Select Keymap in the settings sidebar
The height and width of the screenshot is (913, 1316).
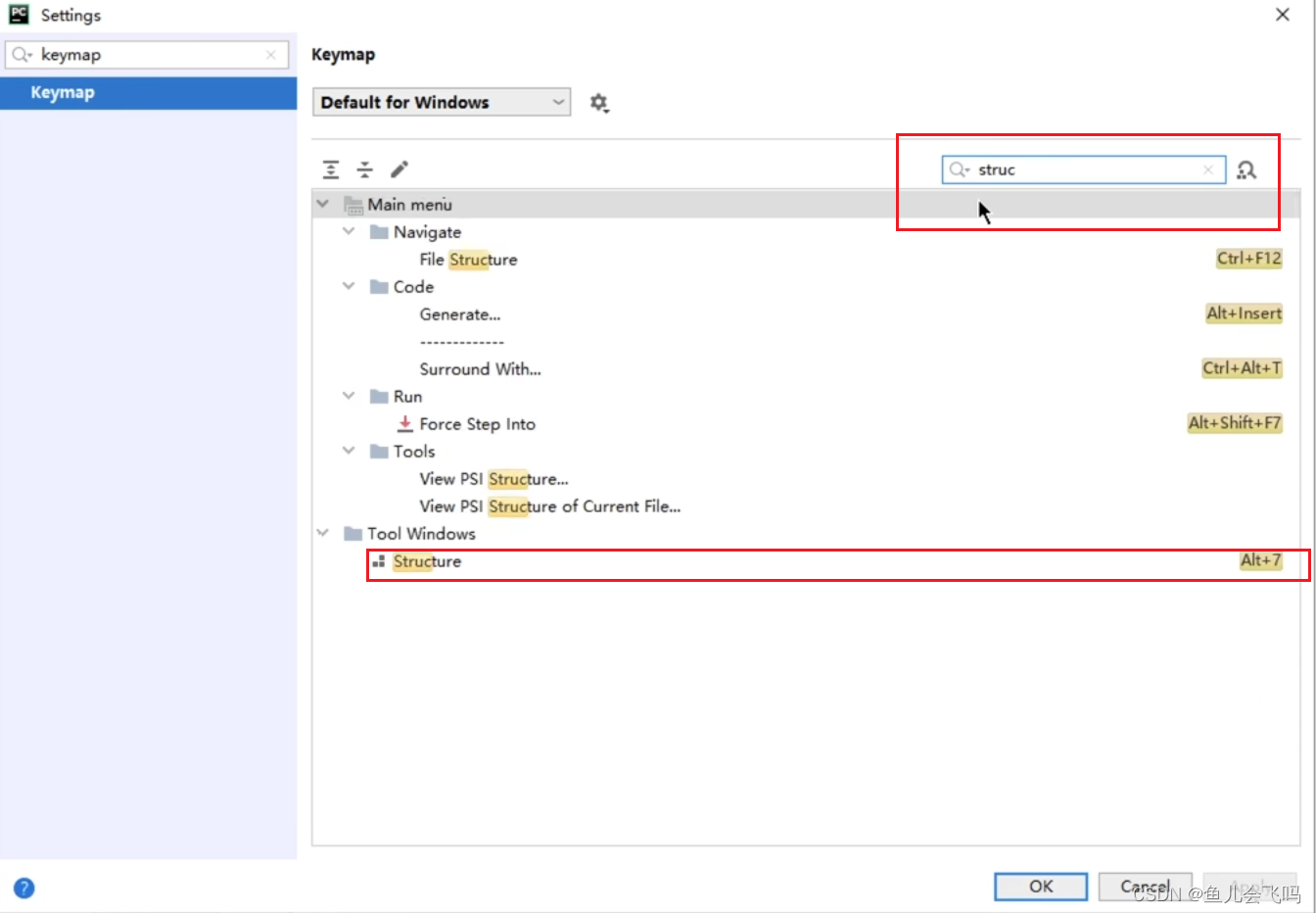point(148,93)
